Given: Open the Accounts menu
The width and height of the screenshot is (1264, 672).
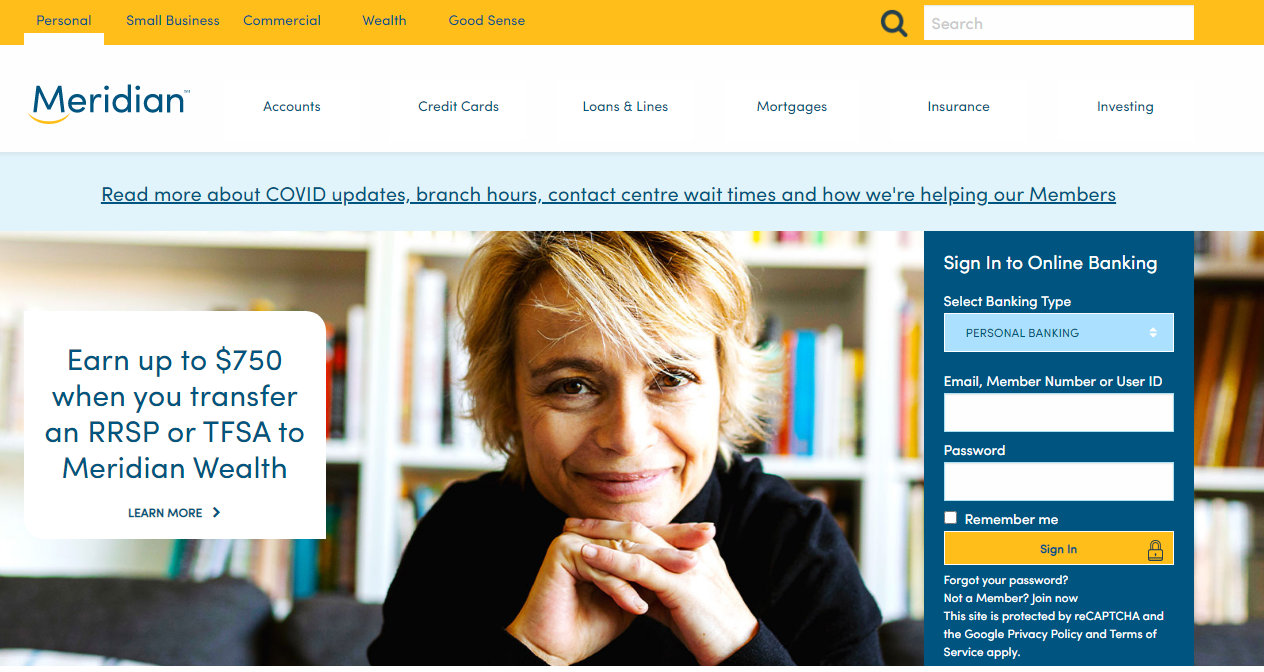Looking at the screenshot, I should pos(292,106).
